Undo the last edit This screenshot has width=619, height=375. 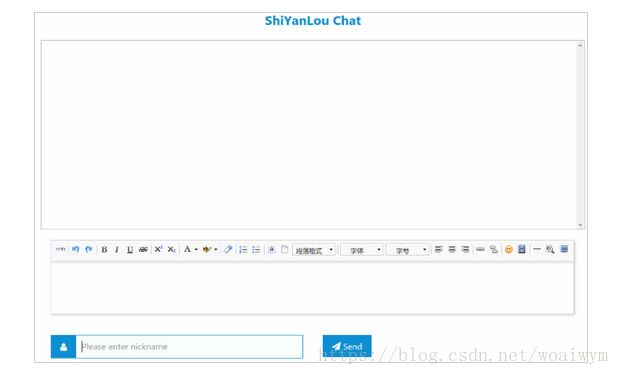tap(75, 249)
